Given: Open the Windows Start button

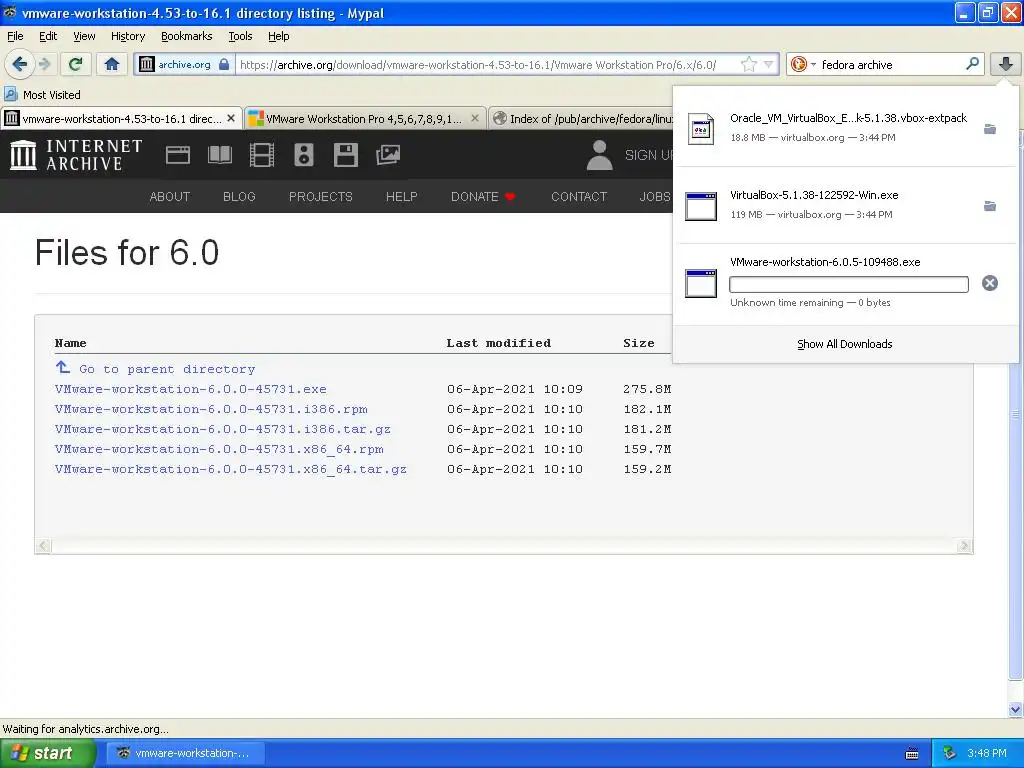Looking at the screenshot, I should click(47, 753).
